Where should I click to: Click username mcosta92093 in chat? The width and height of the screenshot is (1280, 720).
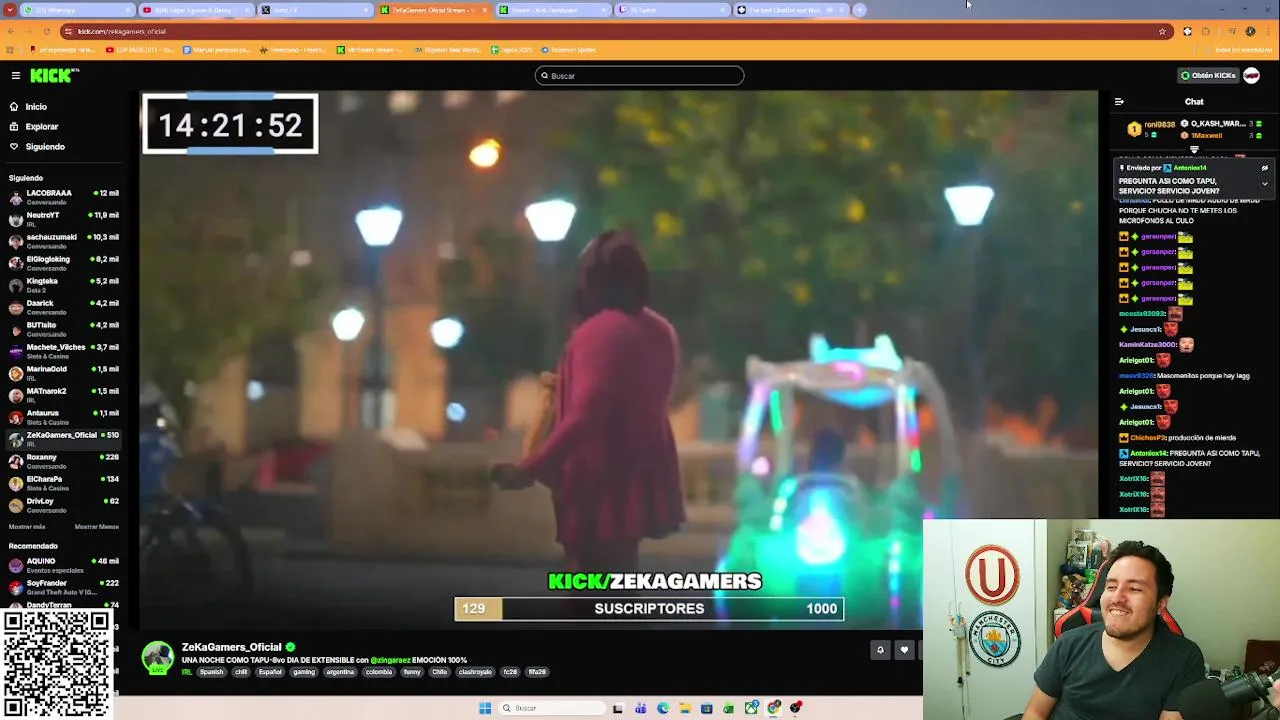coord(1142,314)
